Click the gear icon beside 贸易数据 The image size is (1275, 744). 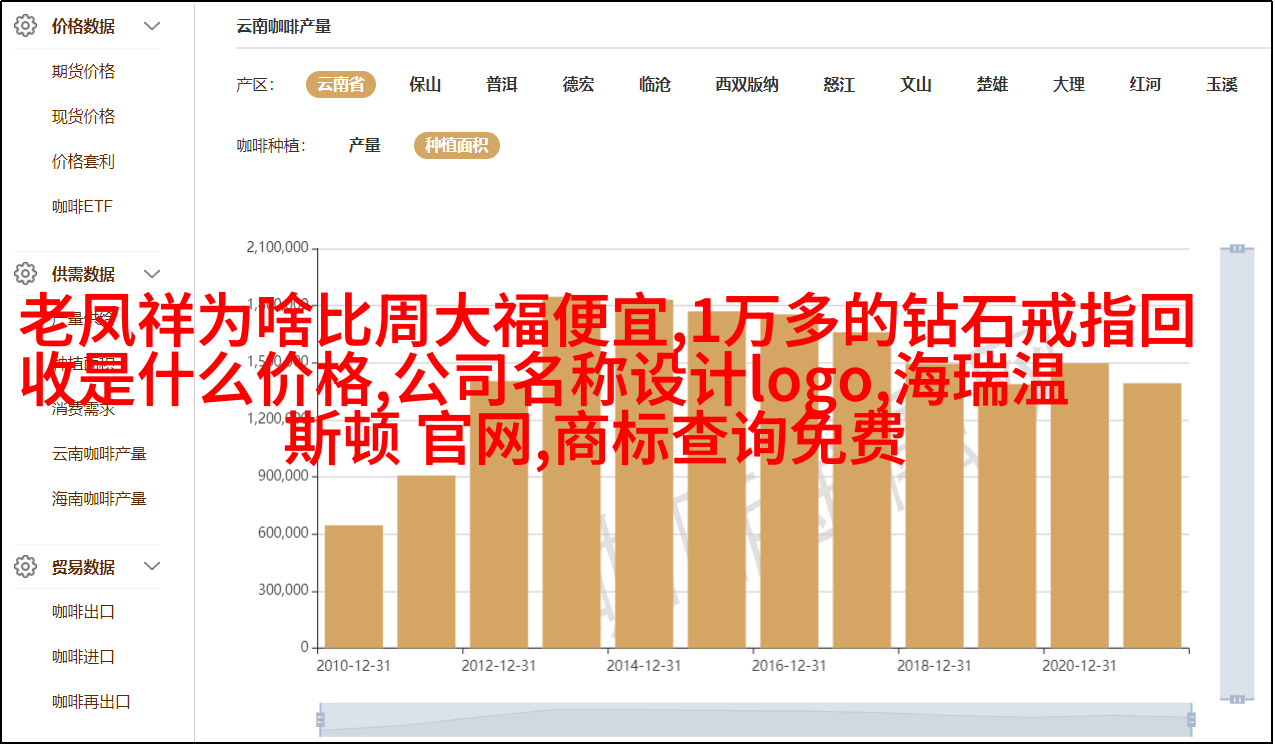(25, 567)
